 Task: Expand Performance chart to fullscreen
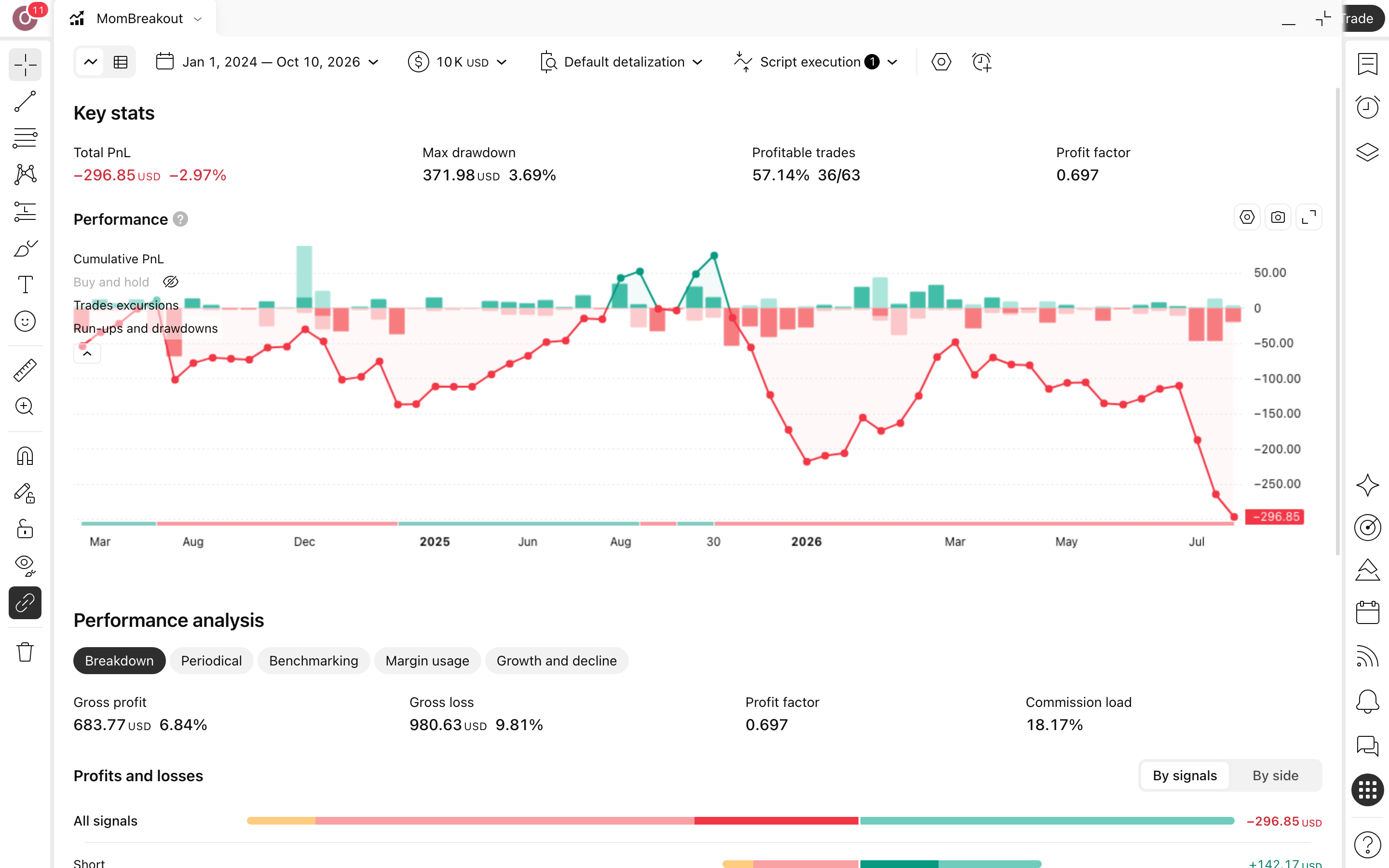point(1308,217)
